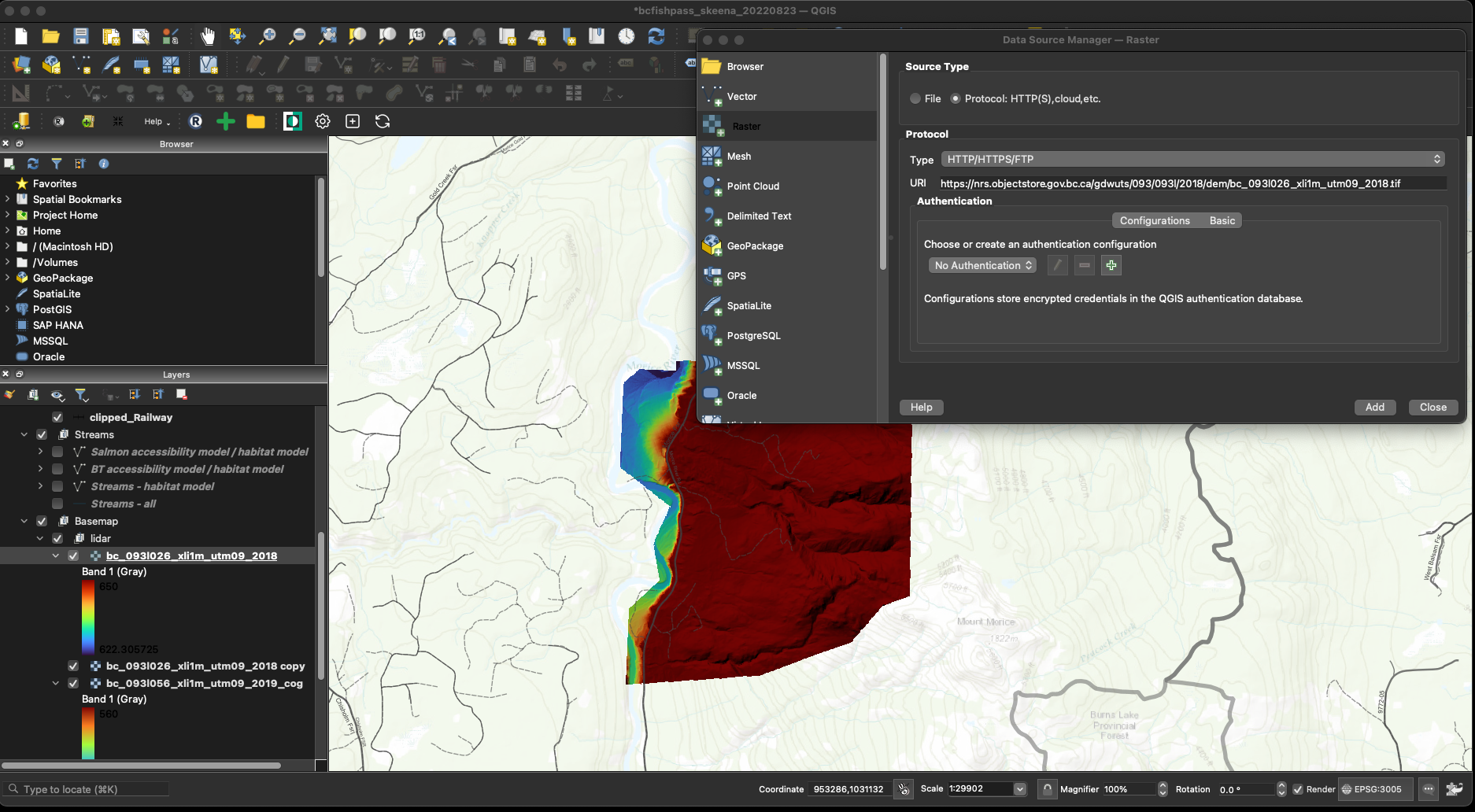Click New GeoPackage Layer toolbar icon

point(51,65)
